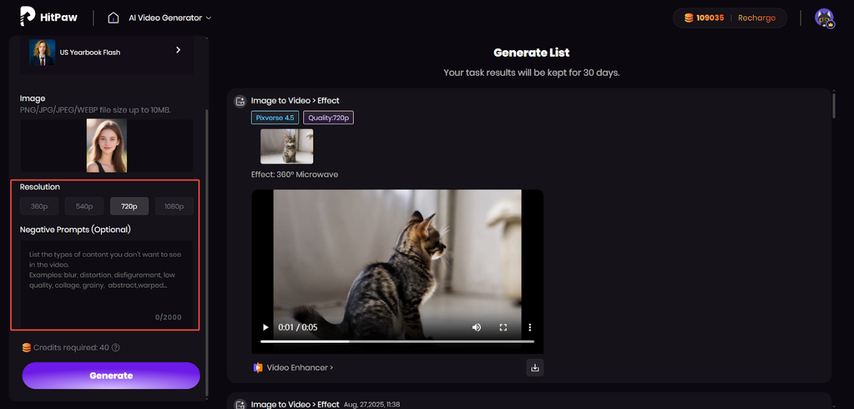The height and width of the screenshot is (409, 854).
Task: Click the Generate button
Action: (x=110, y=376)
